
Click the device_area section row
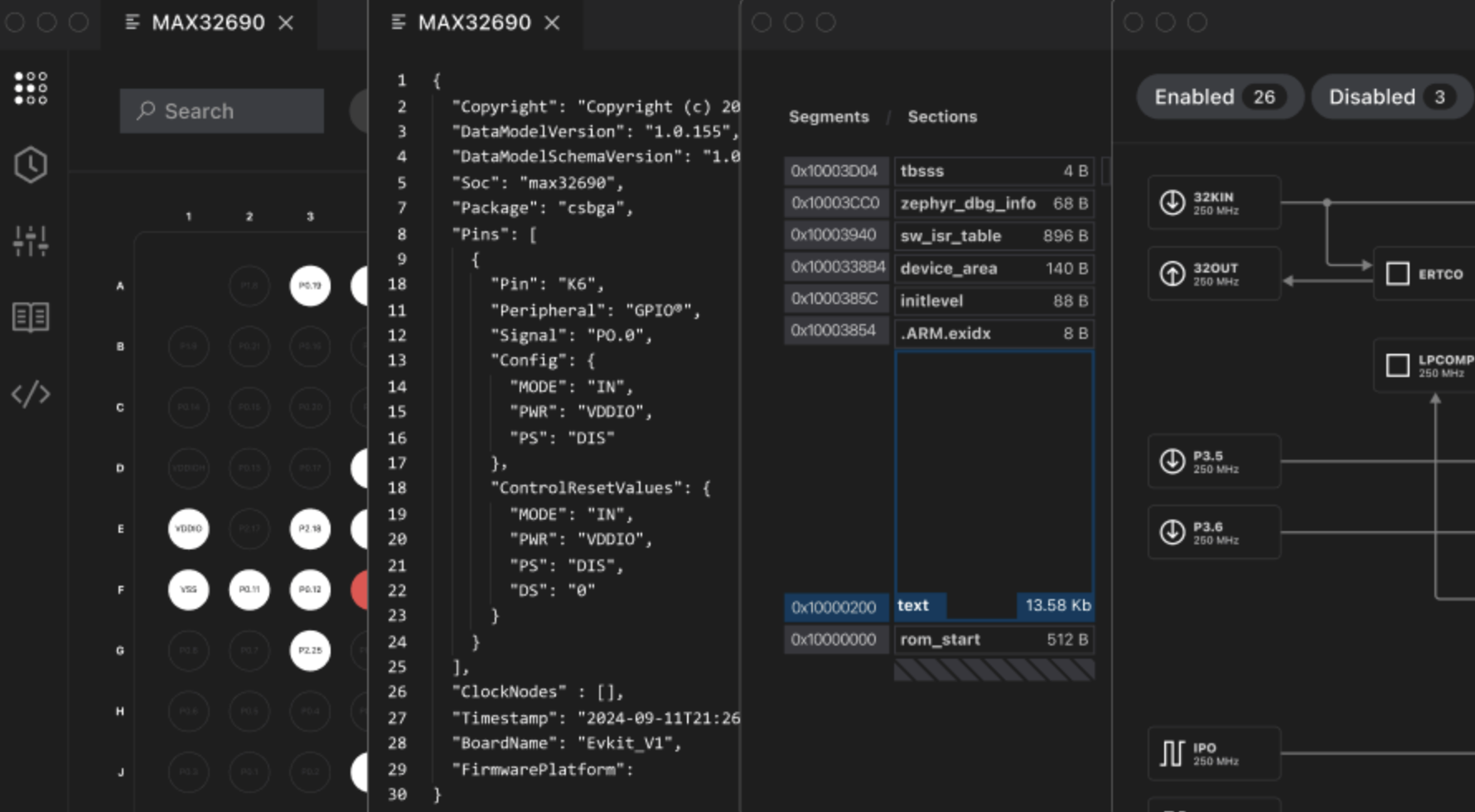point(994,268)
